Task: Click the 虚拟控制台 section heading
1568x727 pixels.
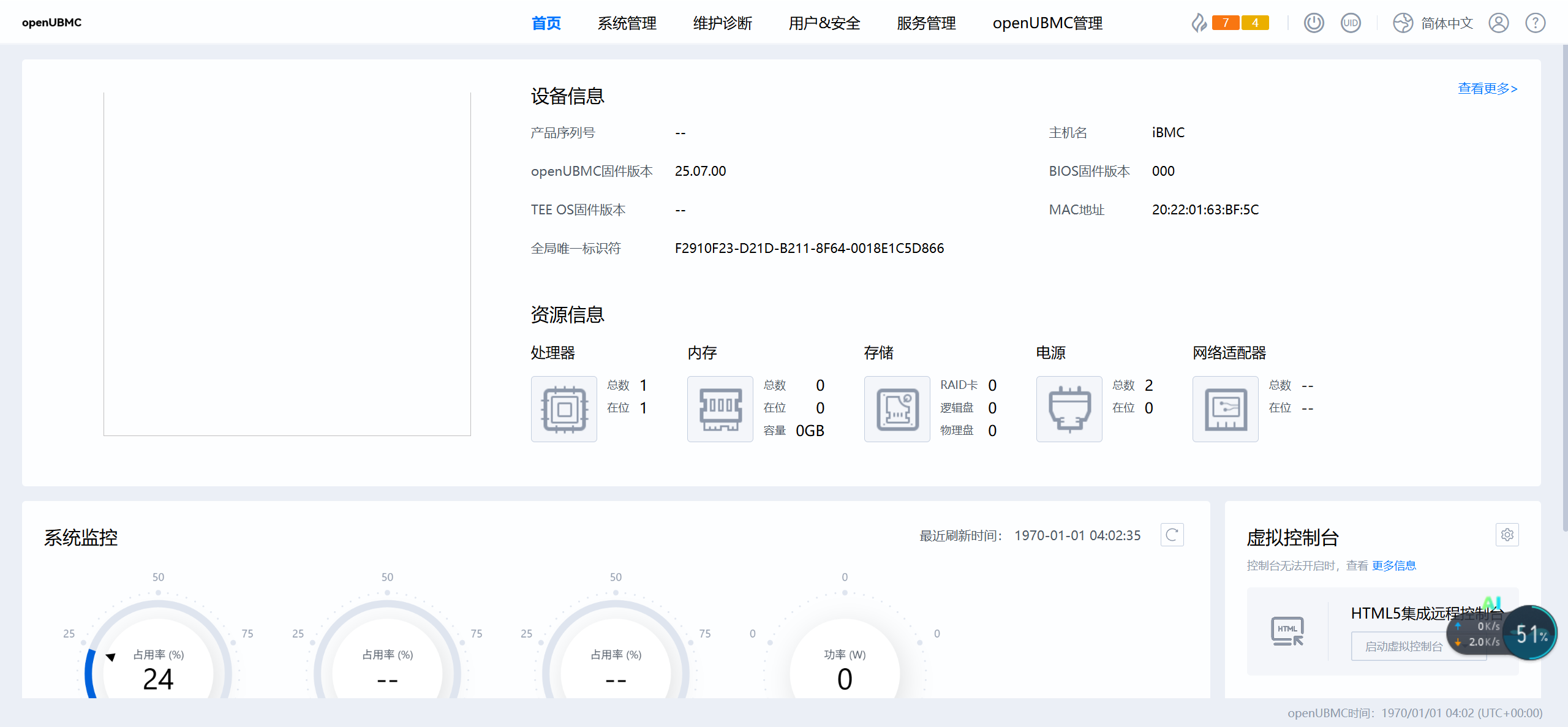Action: point(1293,538)
